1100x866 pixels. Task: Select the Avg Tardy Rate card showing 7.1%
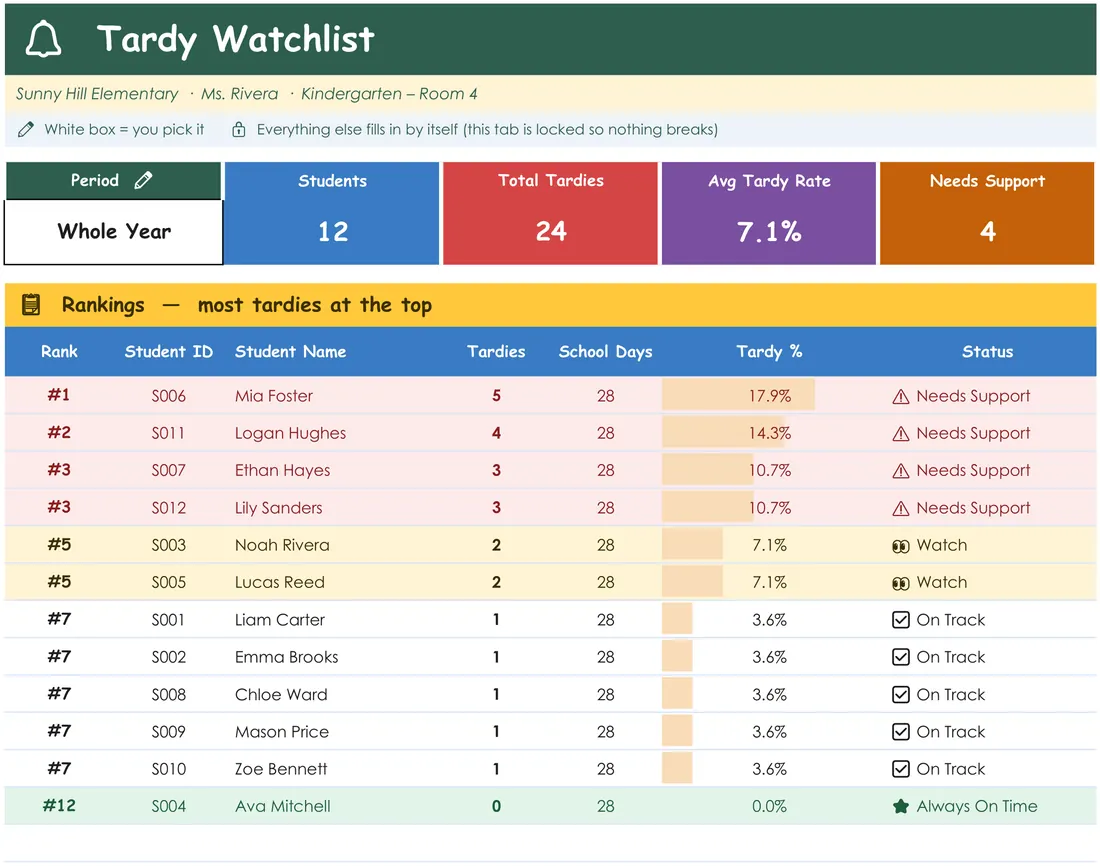768,213
